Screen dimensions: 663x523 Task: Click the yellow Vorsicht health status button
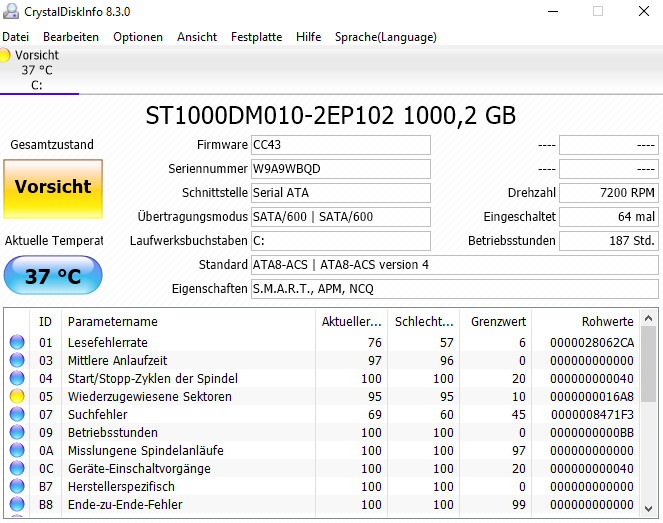click(53, 189)
